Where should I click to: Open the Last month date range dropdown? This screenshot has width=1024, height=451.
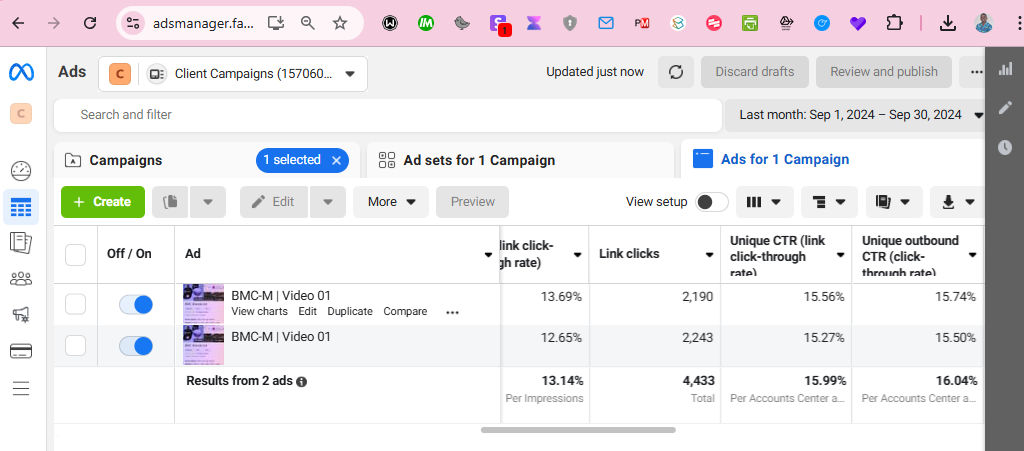point(856,115)
